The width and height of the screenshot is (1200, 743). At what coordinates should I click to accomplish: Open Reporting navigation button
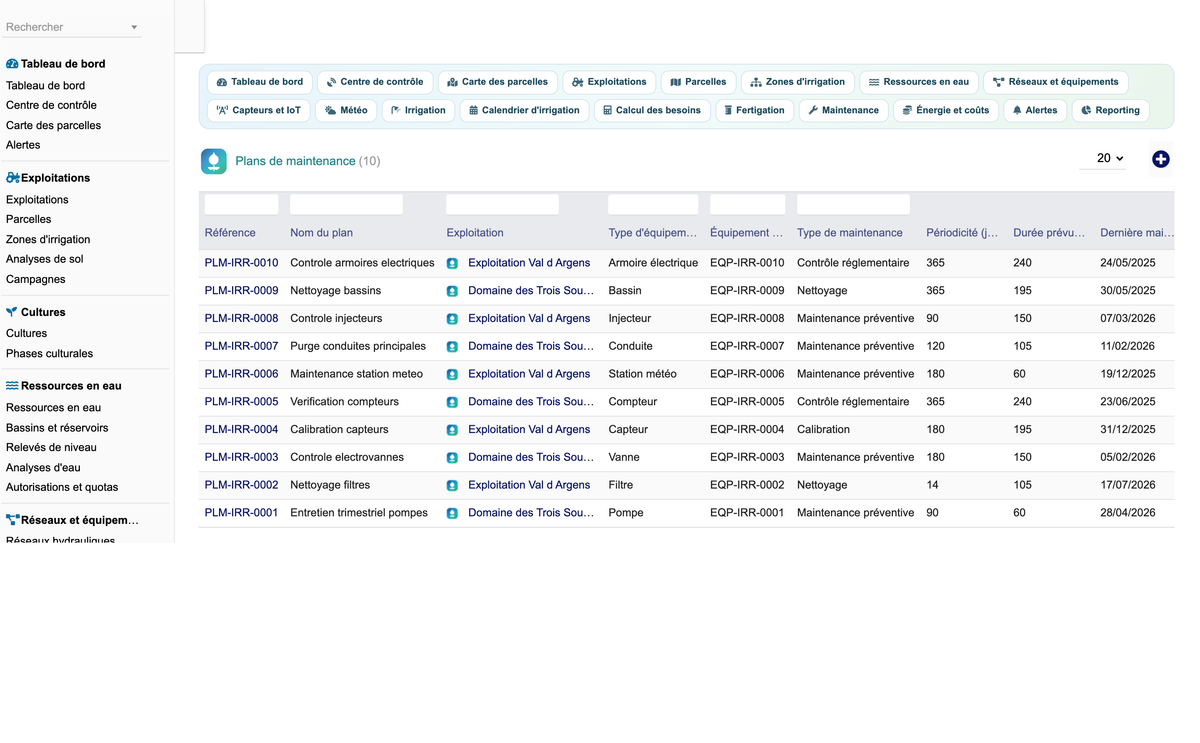point(1111,110)
